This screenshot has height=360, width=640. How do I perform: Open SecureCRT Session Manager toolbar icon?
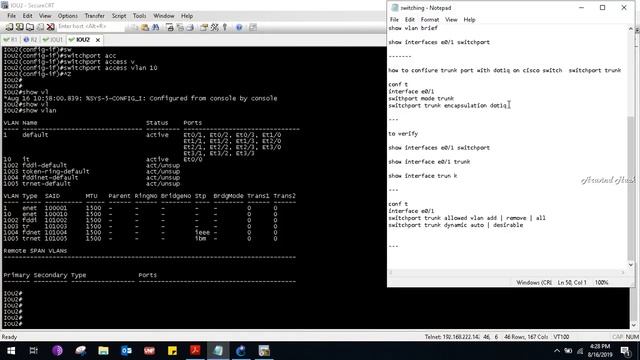click(9, 27)
